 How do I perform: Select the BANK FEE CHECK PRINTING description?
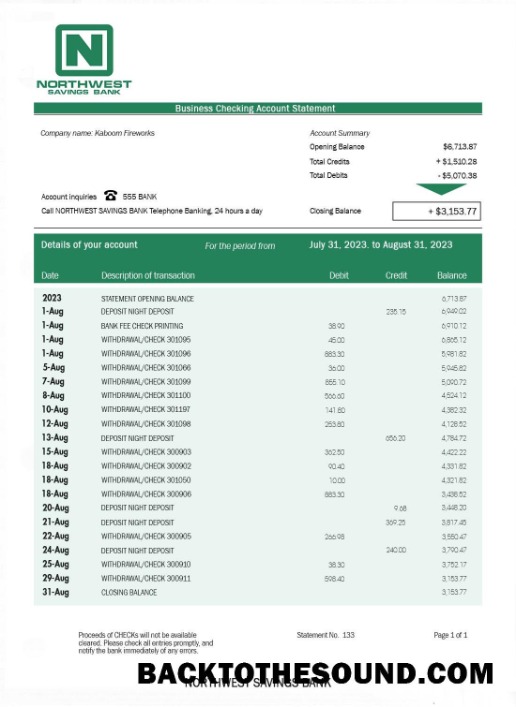(142, 326)
